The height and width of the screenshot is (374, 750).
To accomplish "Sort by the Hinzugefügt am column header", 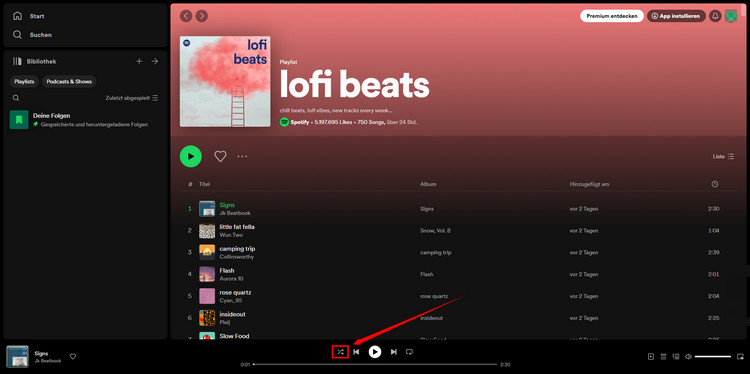I will (x=589, y=184).
